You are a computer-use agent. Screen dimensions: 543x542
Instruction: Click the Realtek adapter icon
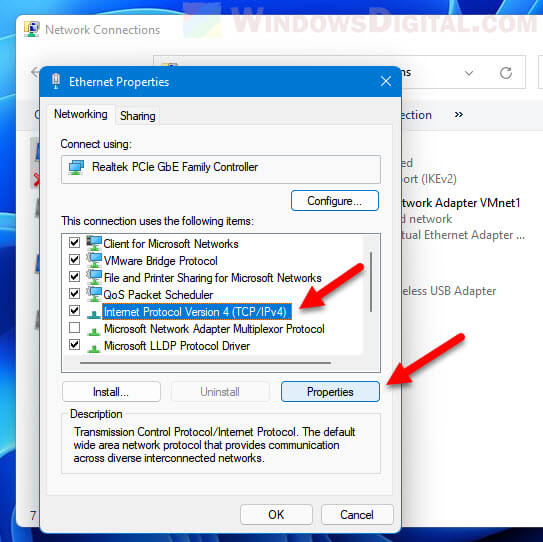pos(76,167)
